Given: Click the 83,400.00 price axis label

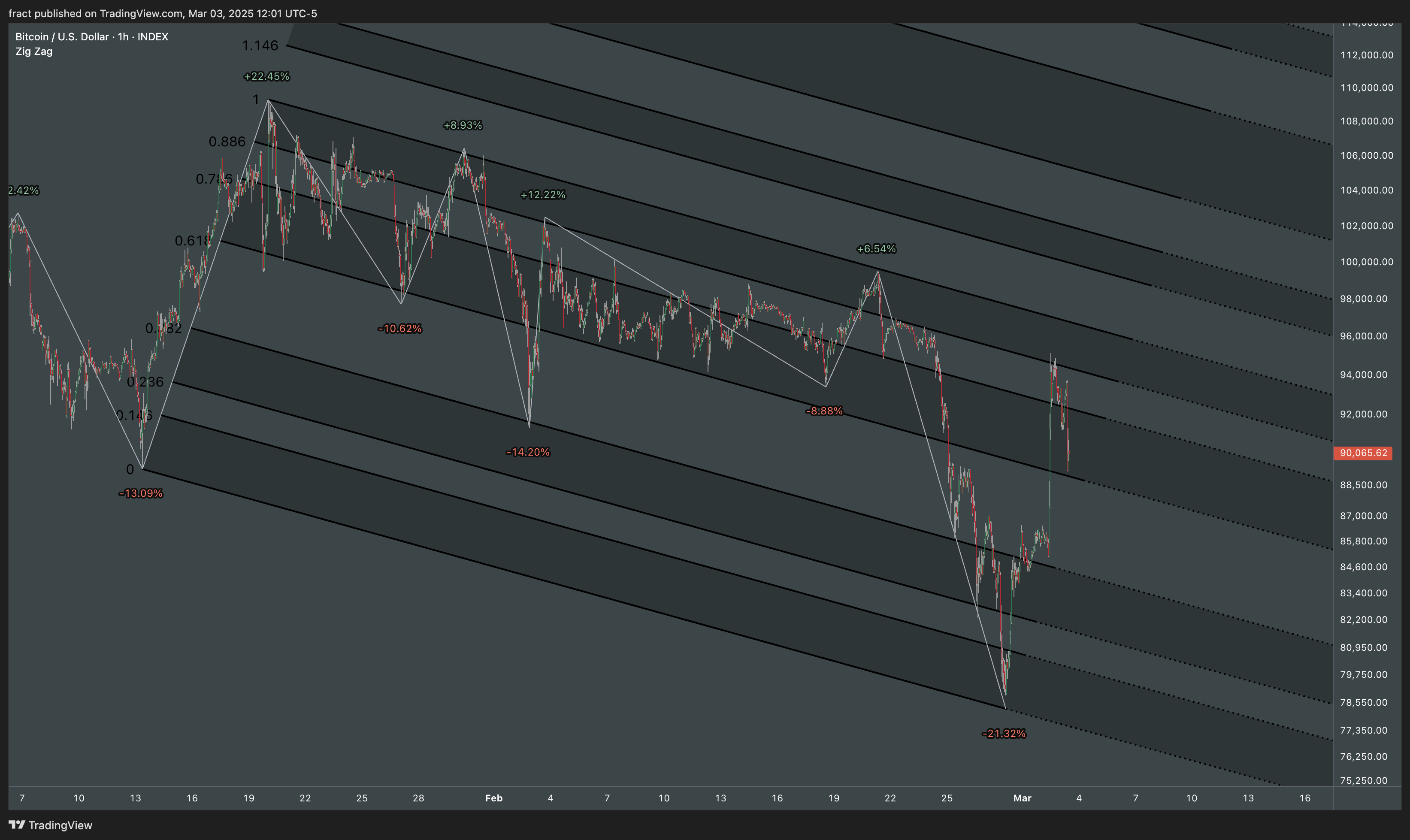Looking at the screenshot, I should [1364, 593].
